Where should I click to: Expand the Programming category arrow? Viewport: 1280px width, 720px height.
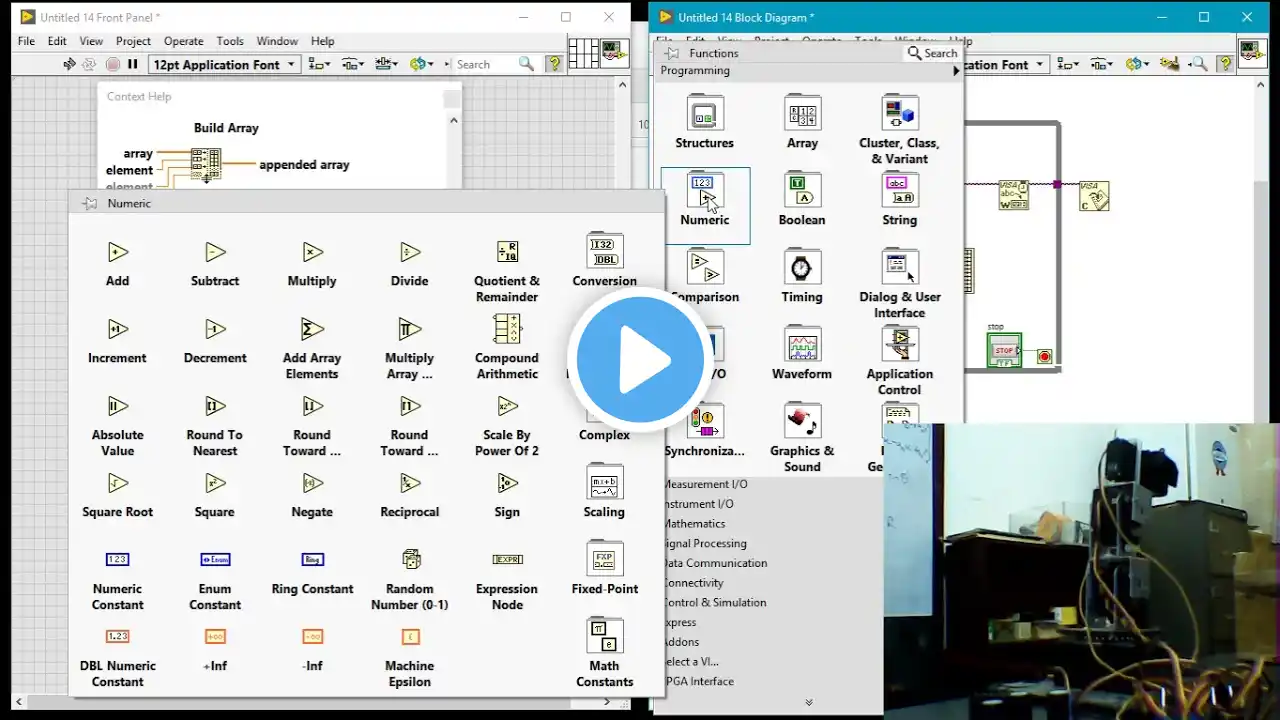(956, 71)
